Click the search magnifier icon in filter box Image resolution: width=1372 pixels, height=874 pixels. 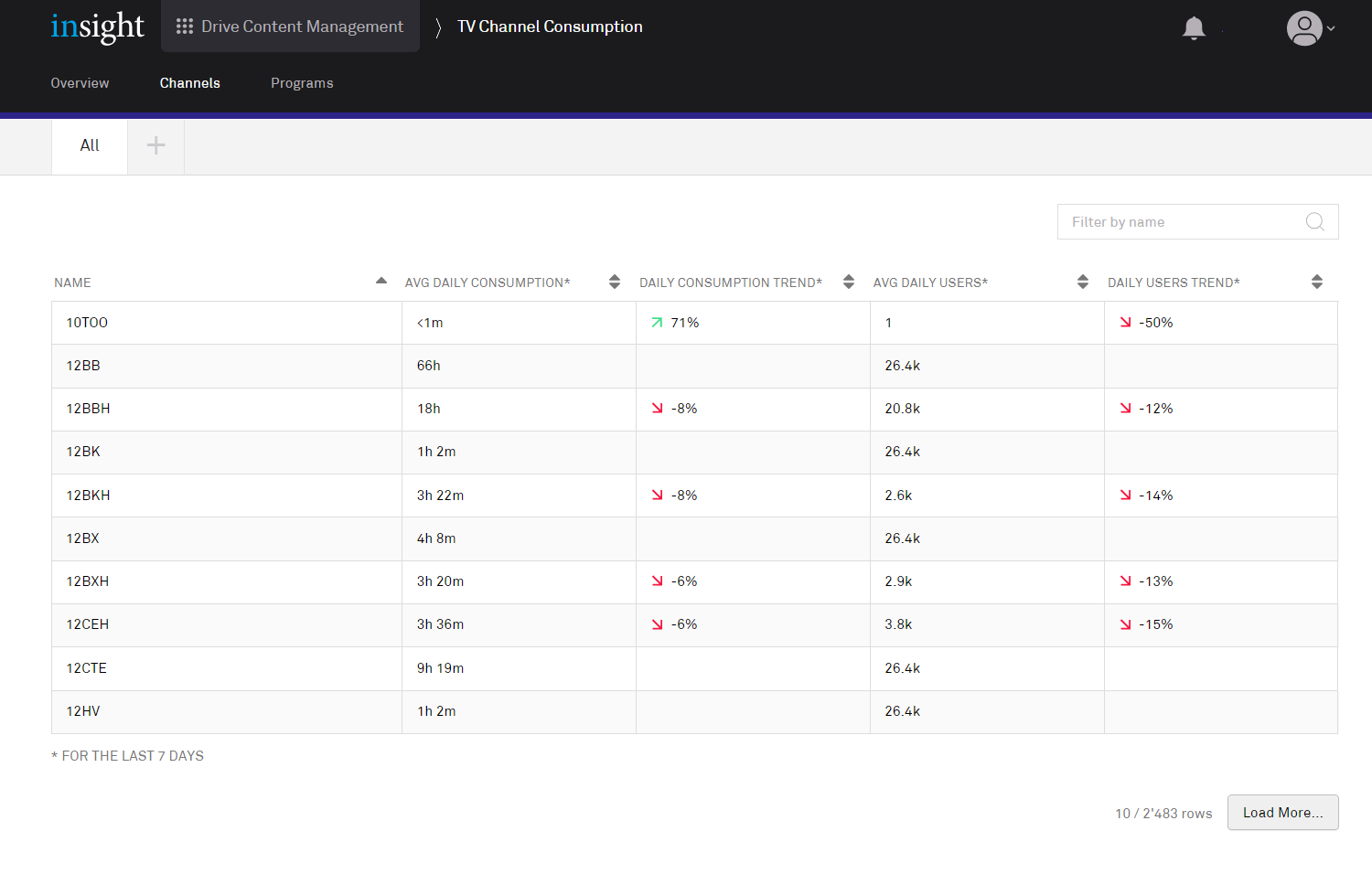point(1314,222)
